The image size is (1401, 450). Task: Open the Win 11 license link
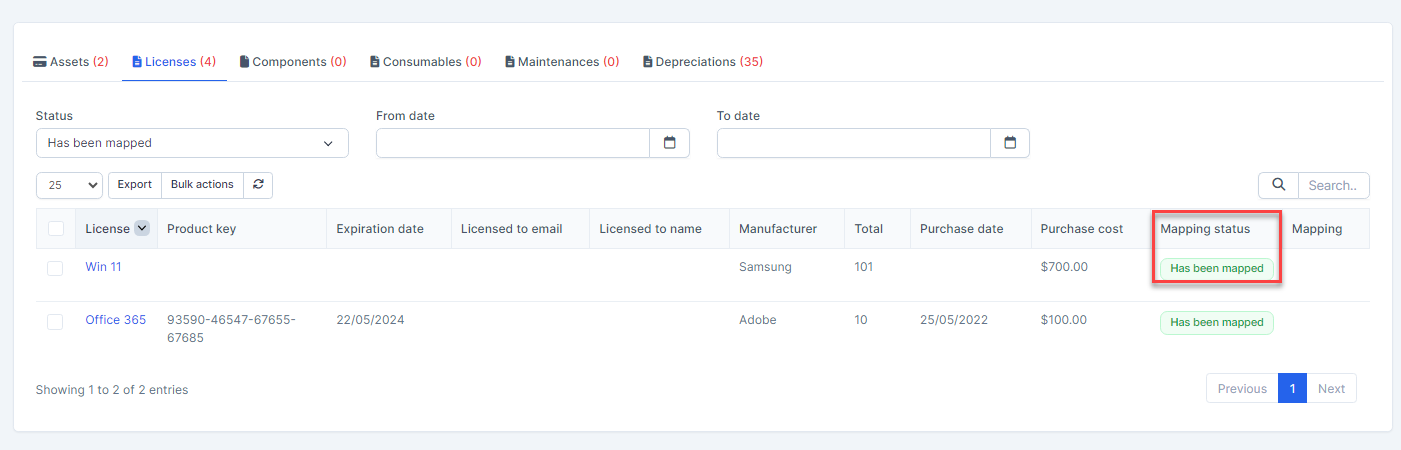coord(103,267)
